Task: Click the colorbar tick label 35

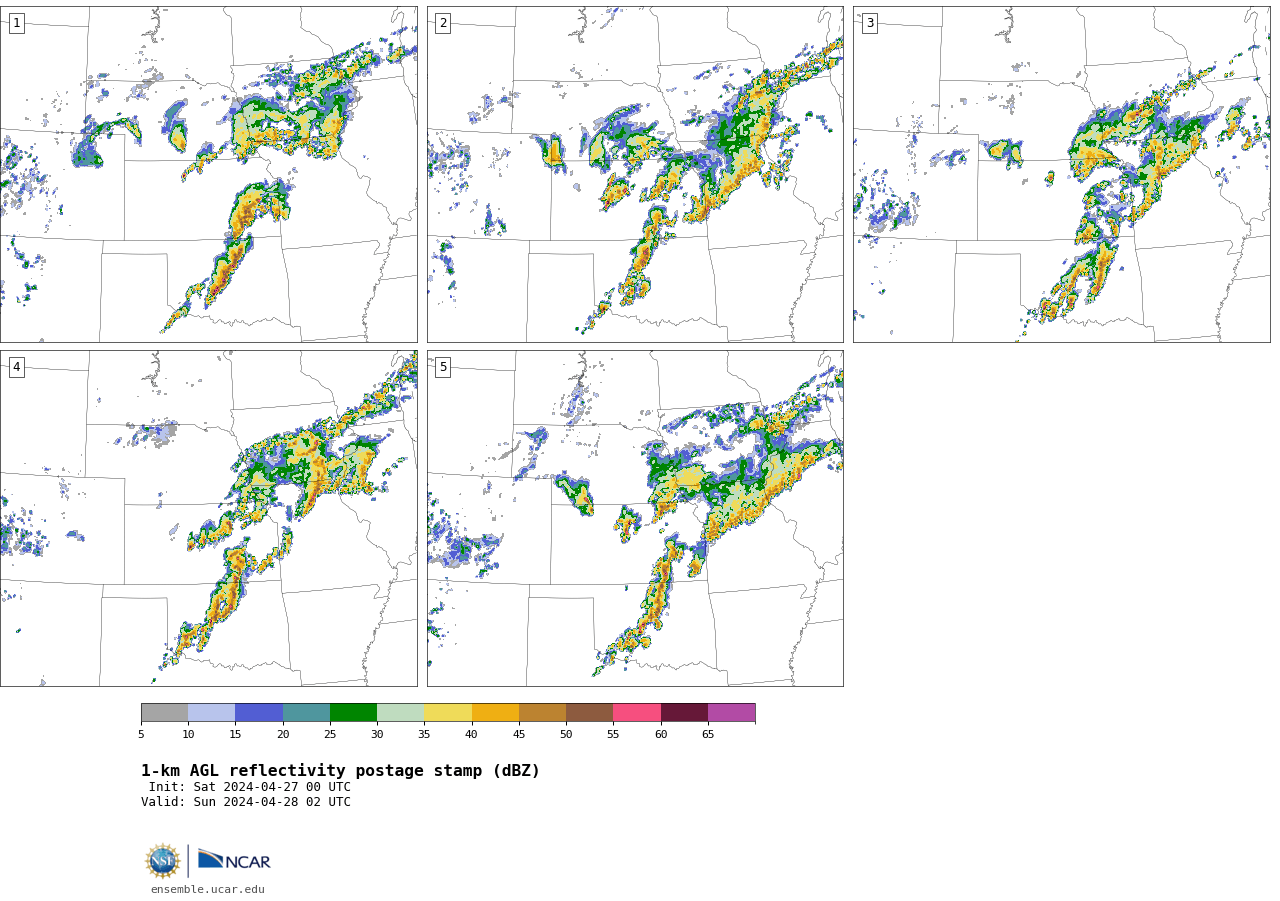Action: [x=424, y=735]
